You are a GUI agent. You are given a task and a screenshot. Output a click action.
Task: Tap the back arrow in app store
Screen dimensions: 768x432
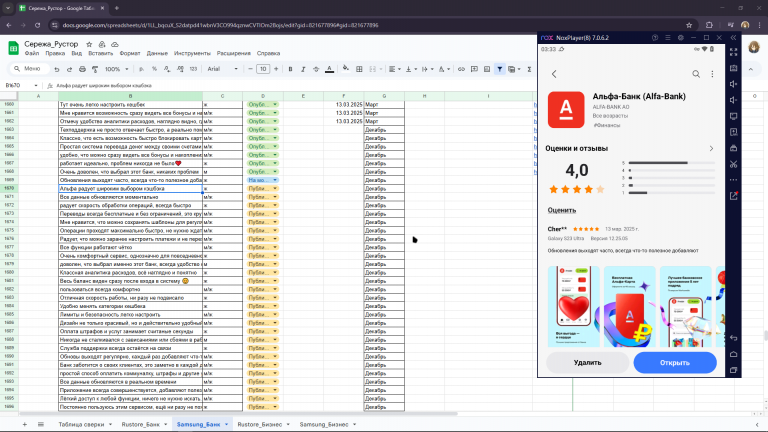(x=554, y=73)
